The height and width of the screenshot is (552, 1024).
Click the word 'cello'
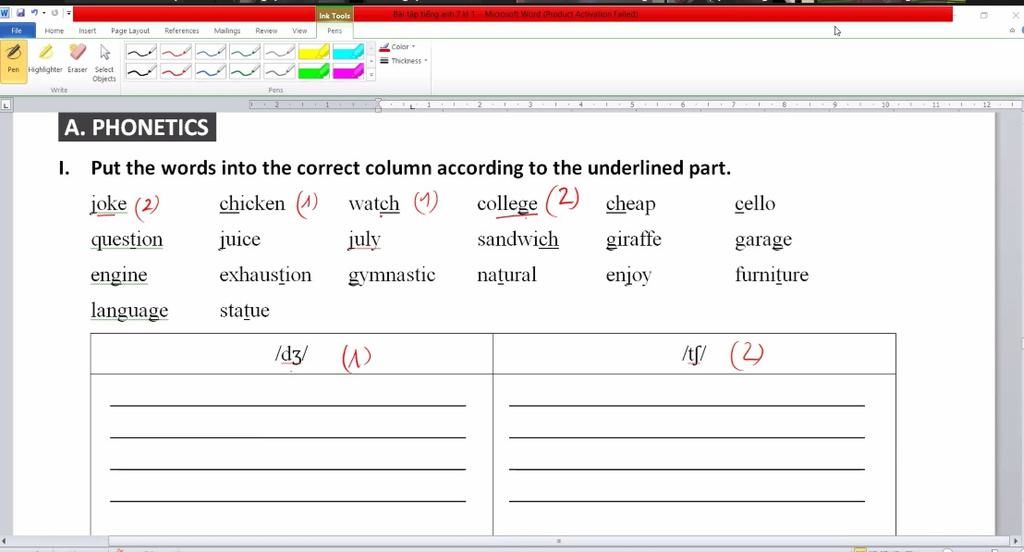pyautogui.click(x=755, y=204)
